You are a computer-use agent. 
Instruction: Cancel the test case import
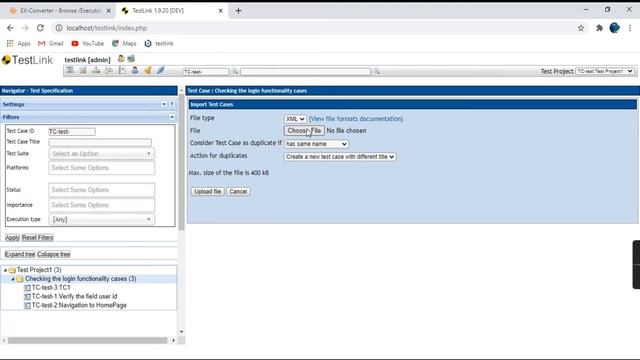tap(238, 191)
